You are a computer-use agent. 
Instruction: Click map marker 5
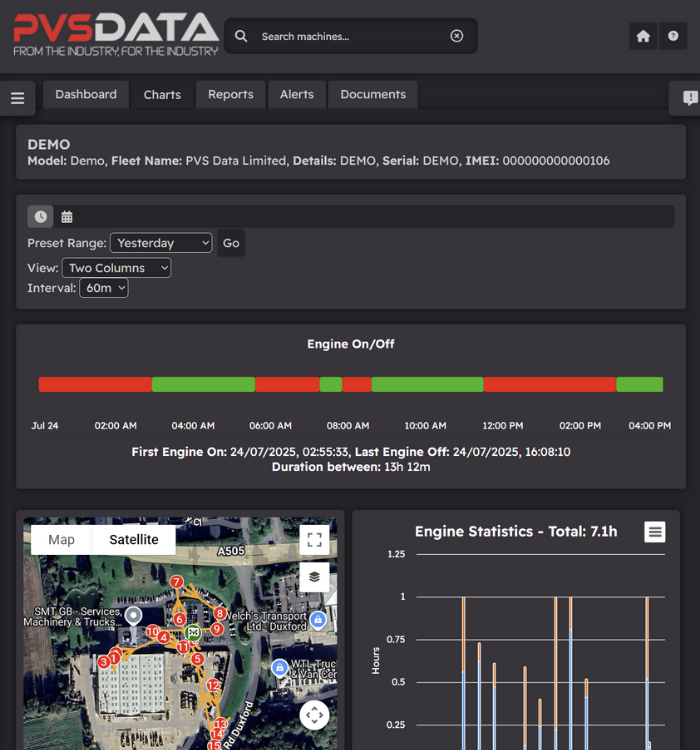(197, 660)
